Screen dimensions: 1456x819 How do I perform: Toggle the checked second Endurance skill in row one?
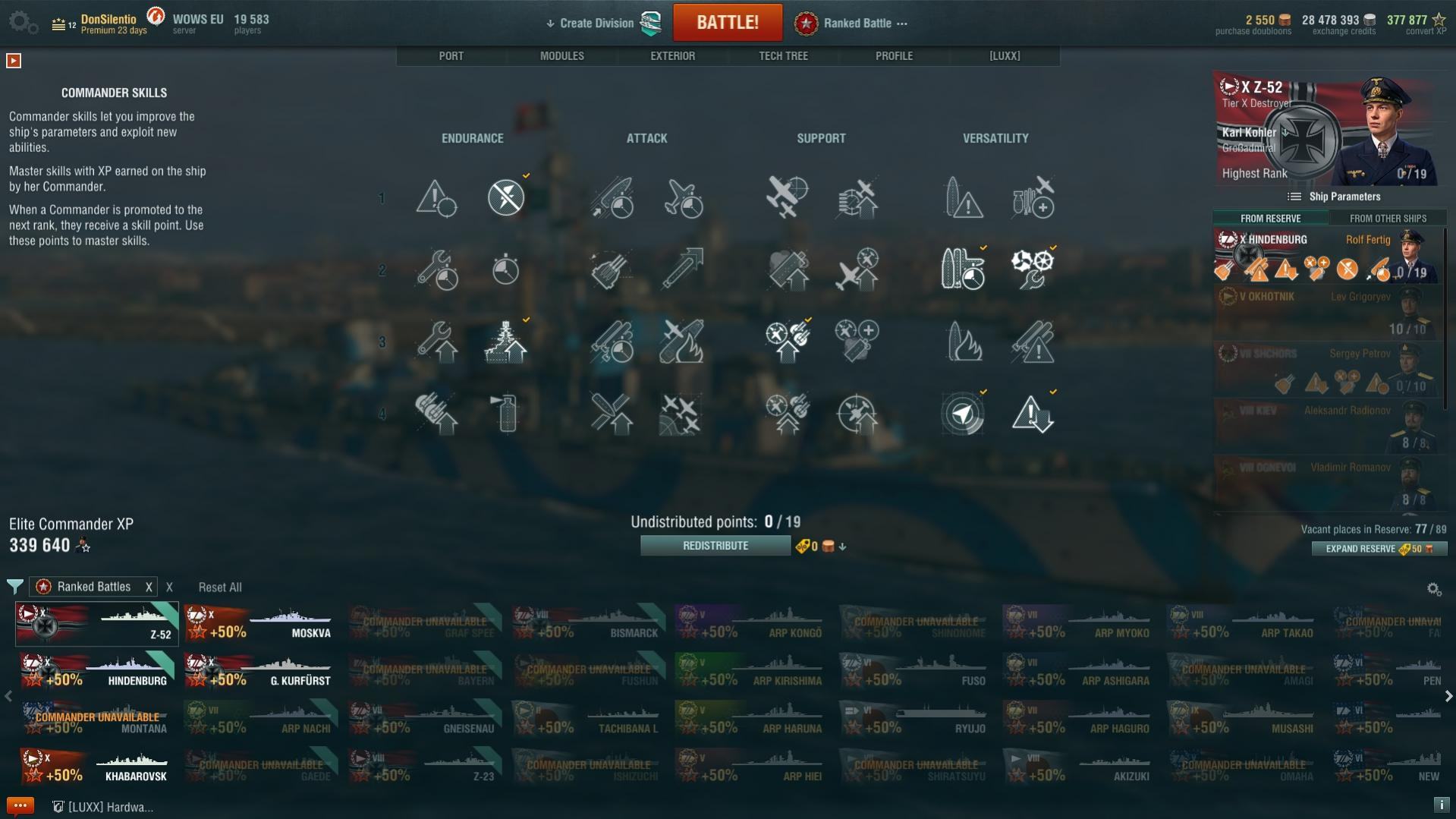506,198
